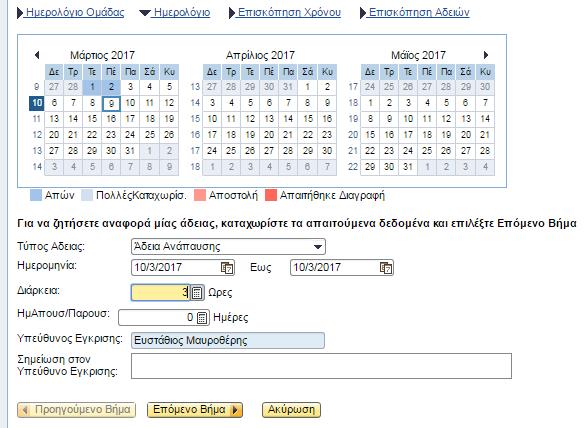This screenshot has width=587, height=428.
Task: Click the Απρίλιος 2017 month title
Action: [x=260, y=55]
